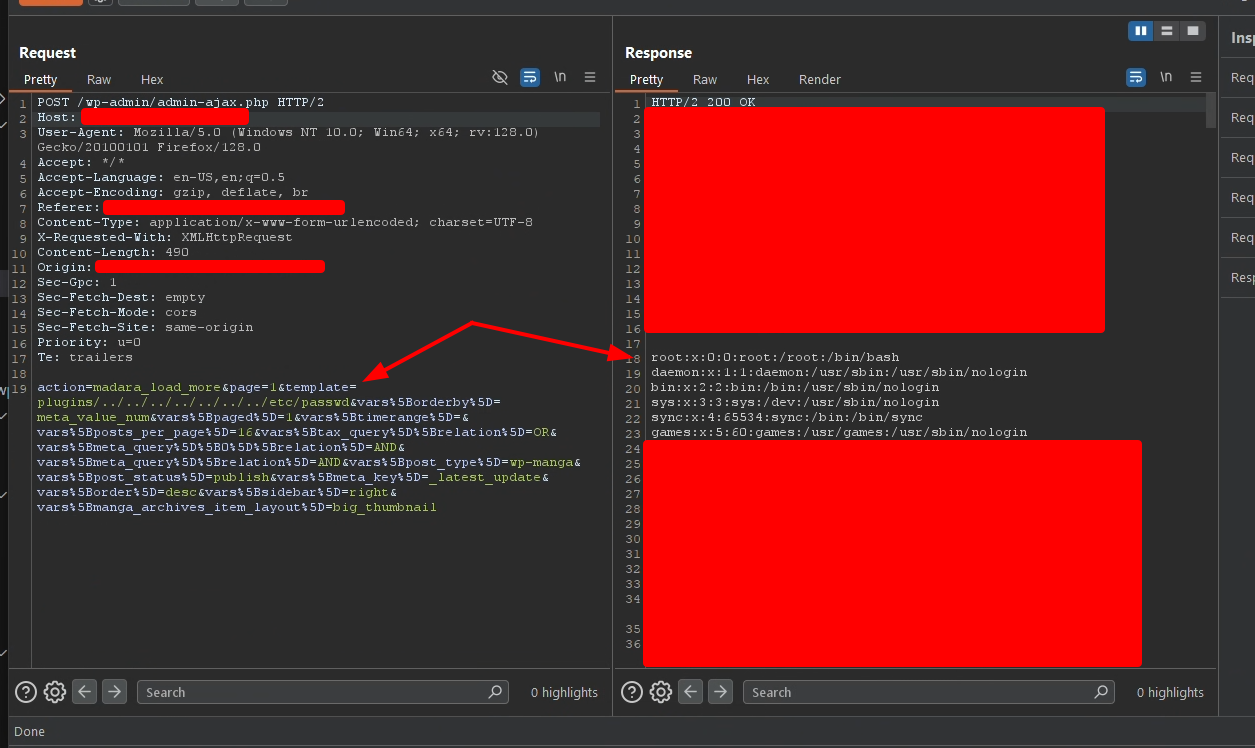Click the 'X-Requested-With: XMLHttpRequest' line

pos(165,237)
